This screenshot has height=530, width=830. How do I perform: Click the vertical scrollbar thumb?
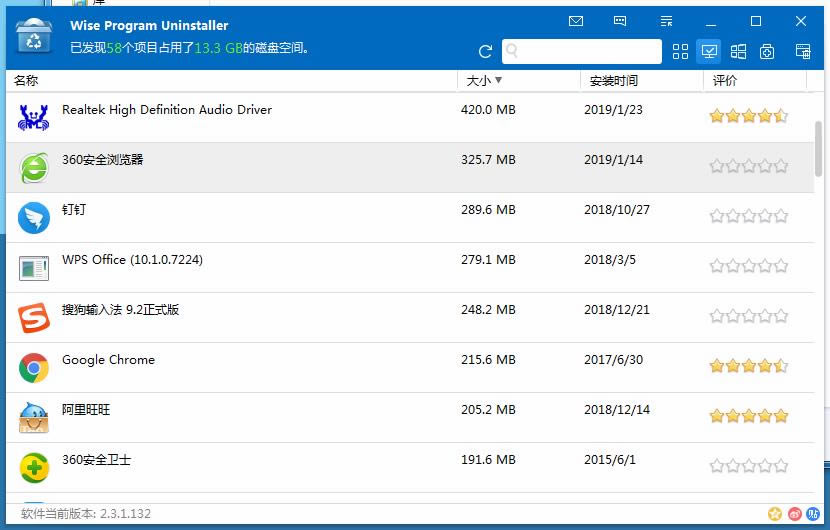point(818,149)
